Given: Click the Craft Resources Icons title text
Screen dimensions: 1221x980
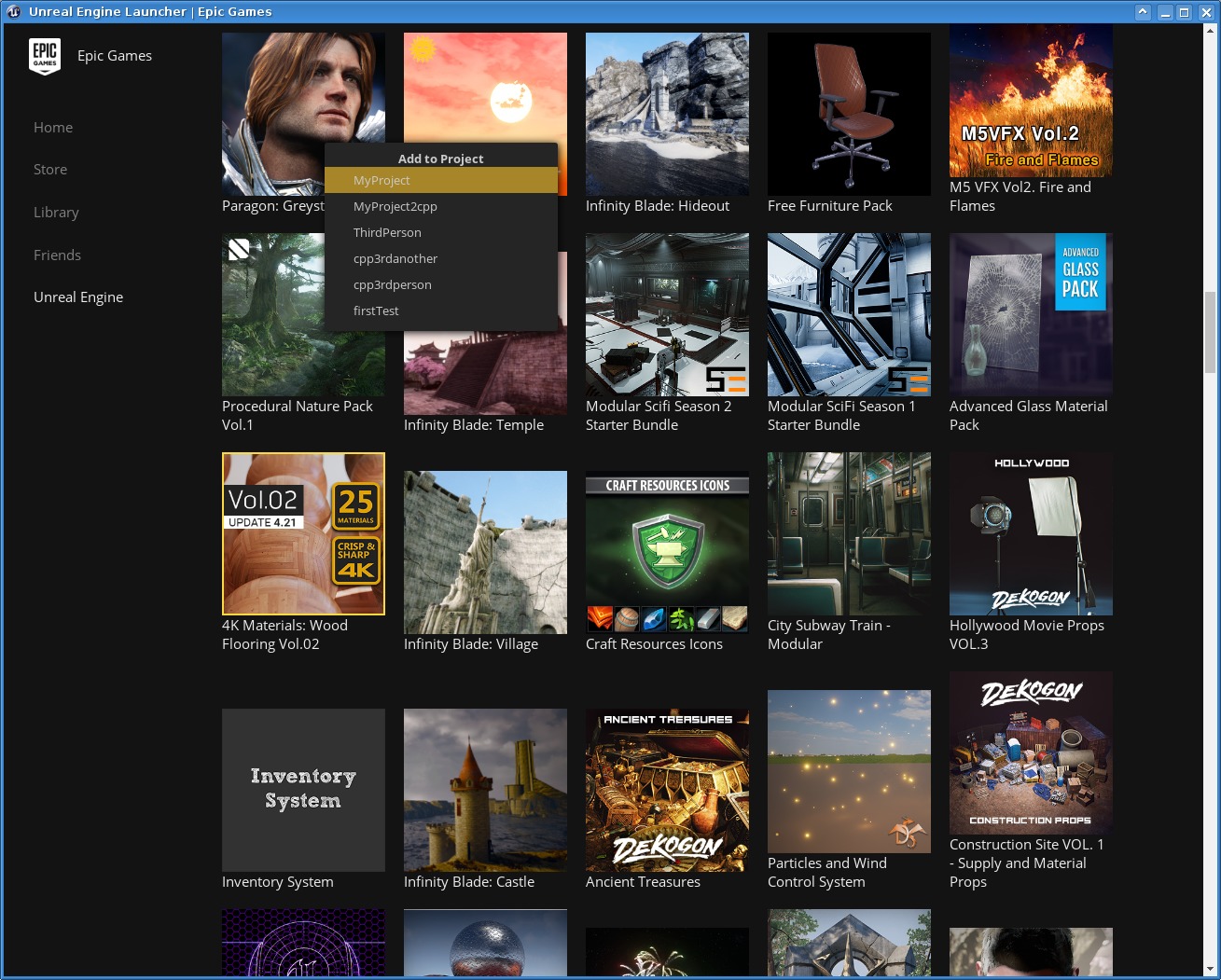Looking at the screenshot, I should coord(654,644).
